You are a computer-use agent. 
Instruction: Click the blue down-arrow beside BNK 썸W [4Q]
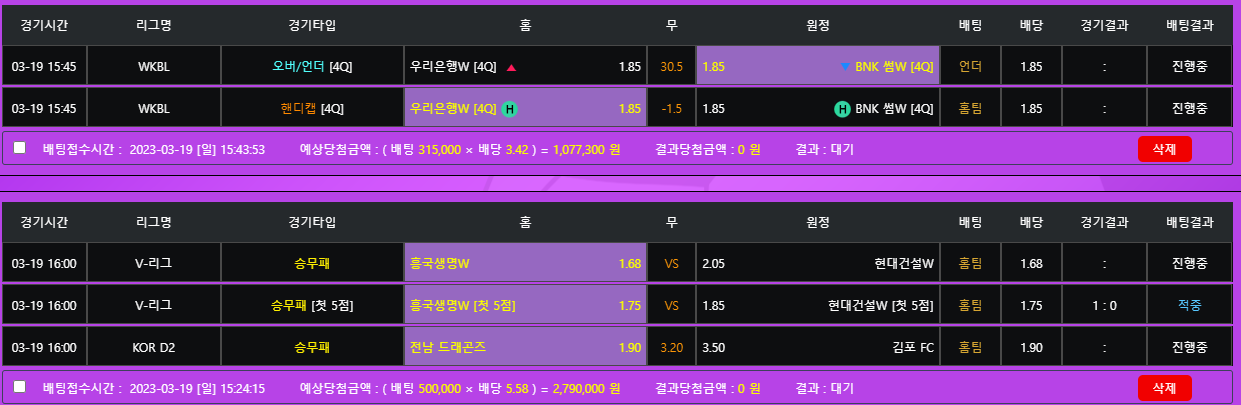pyautogui.click(x=845, y=67)
